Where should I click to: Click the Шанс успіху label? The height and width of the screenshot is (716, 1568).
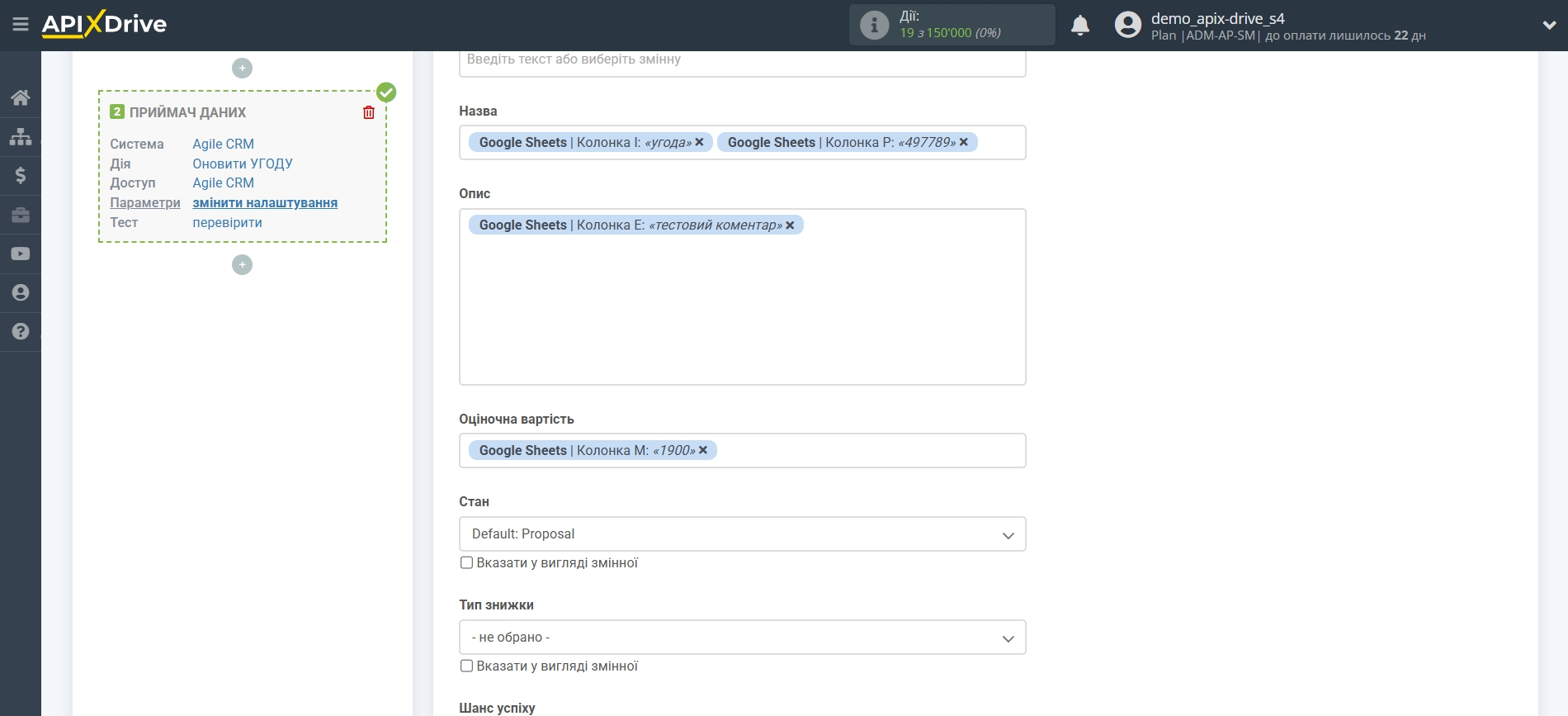pos(497,708)
